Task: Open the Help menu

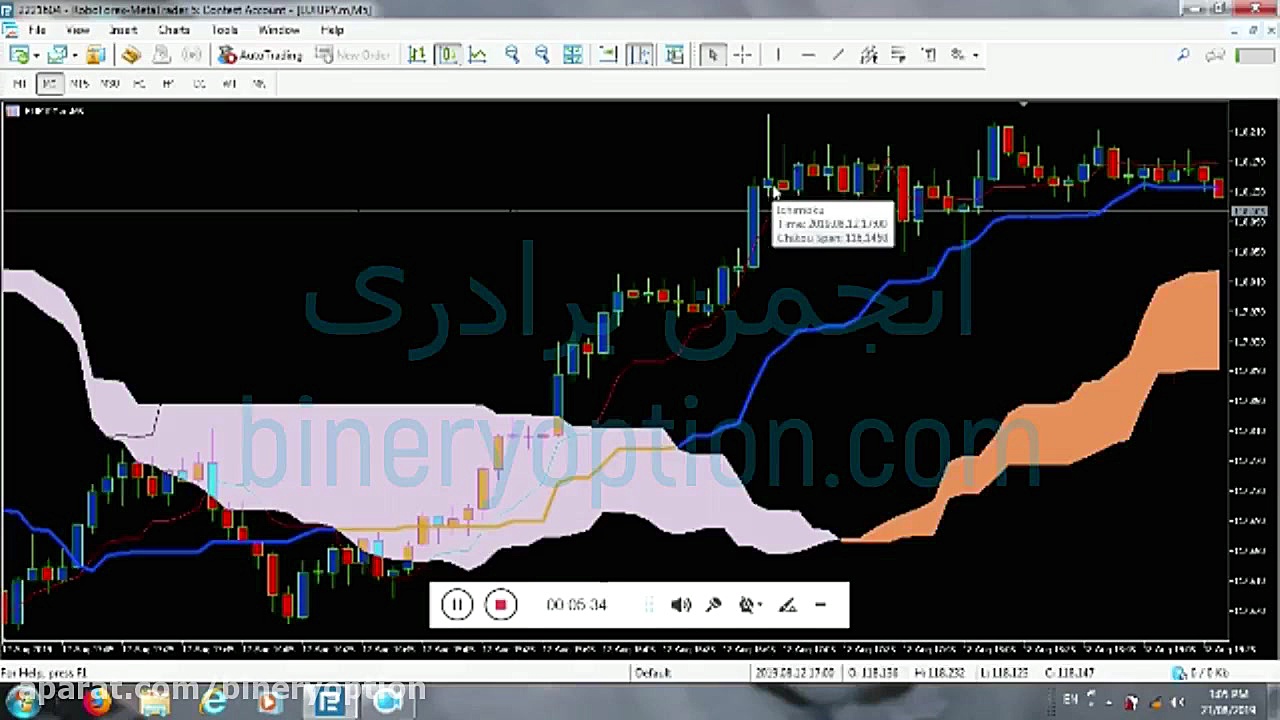Action: [332, 30]
